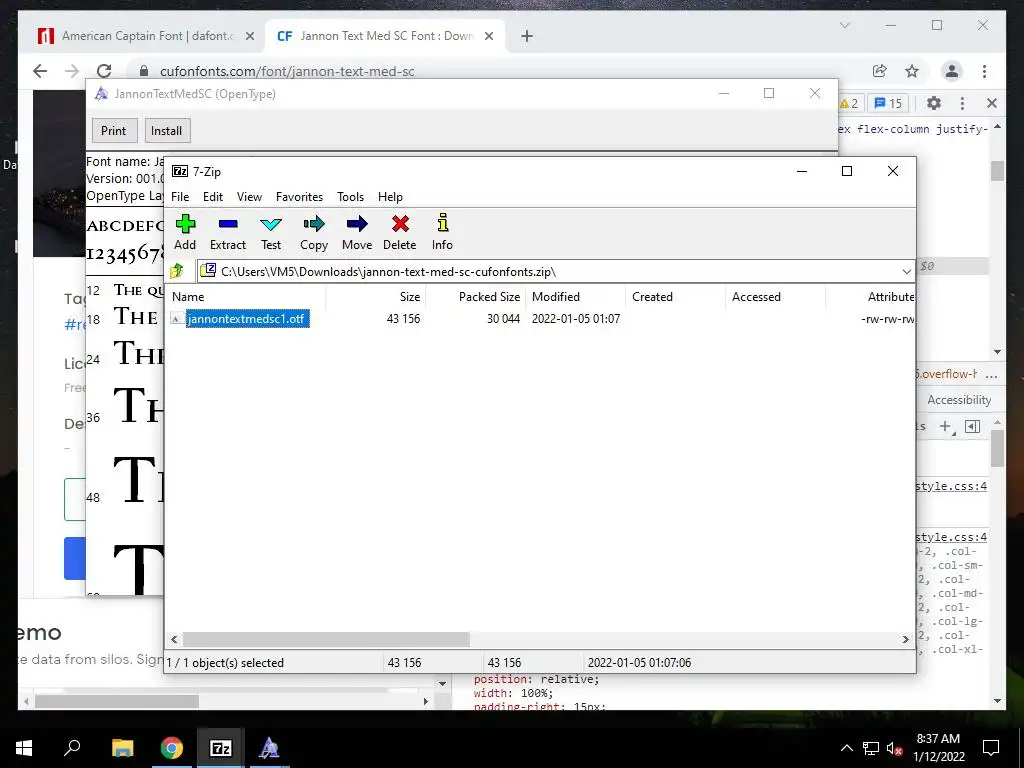Open the View menu in 7-Zip

click(249, 197)
